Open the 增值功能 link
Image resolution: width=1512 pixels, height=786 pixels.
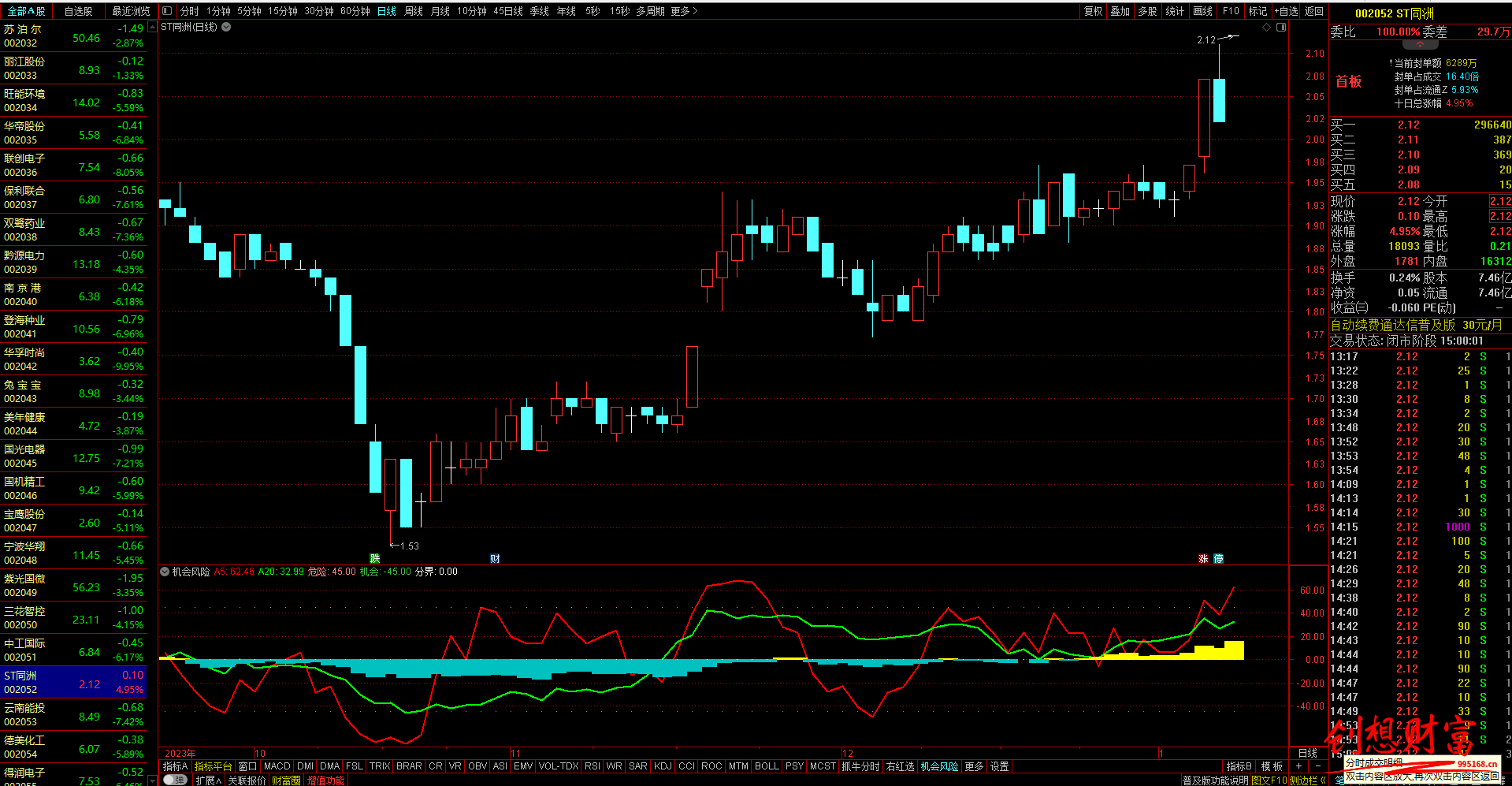(325, 780)
